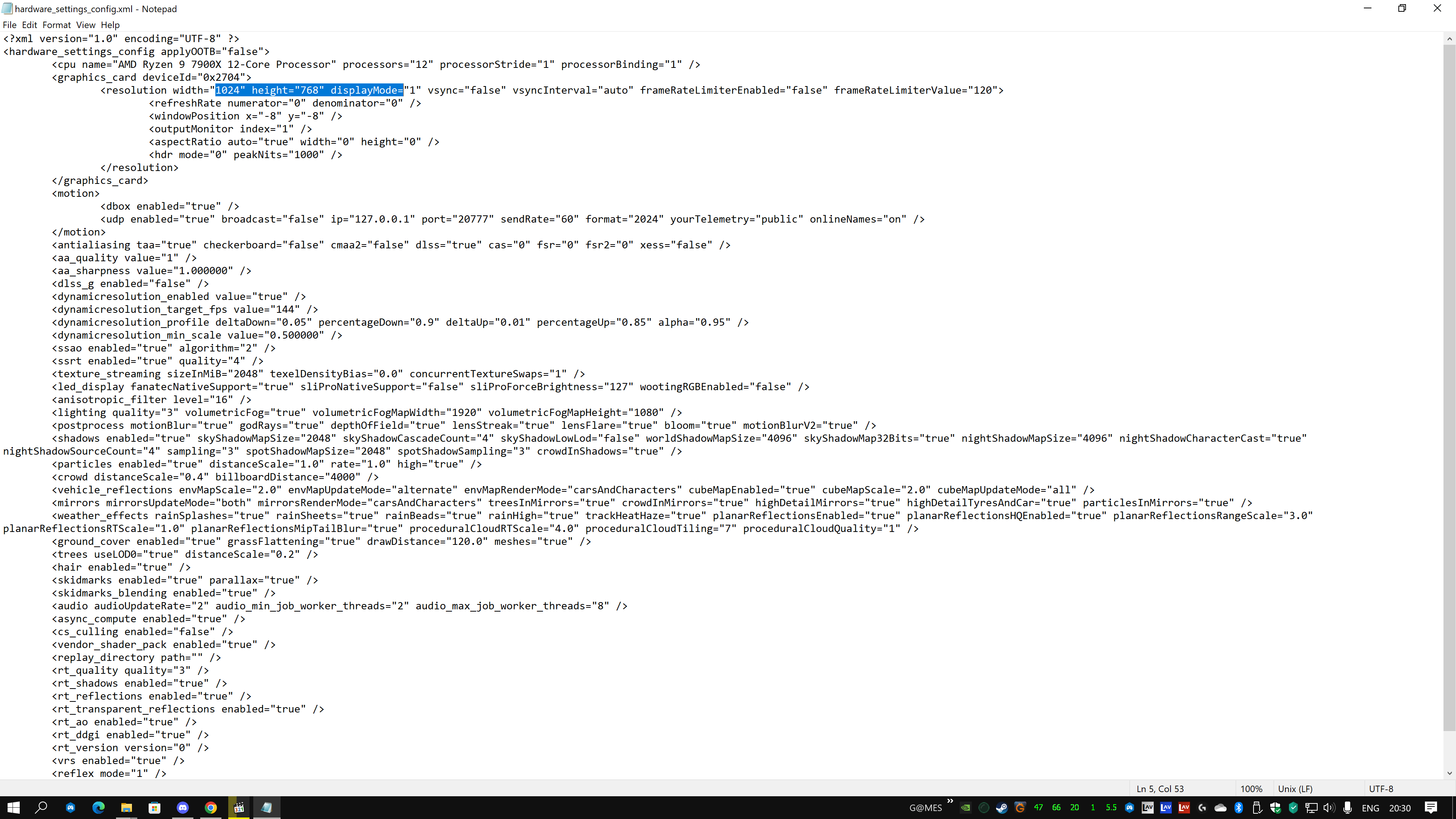1456x819 pixels.
Task: Click the volume speaker icon
Action: click(x=1329, y=808)
